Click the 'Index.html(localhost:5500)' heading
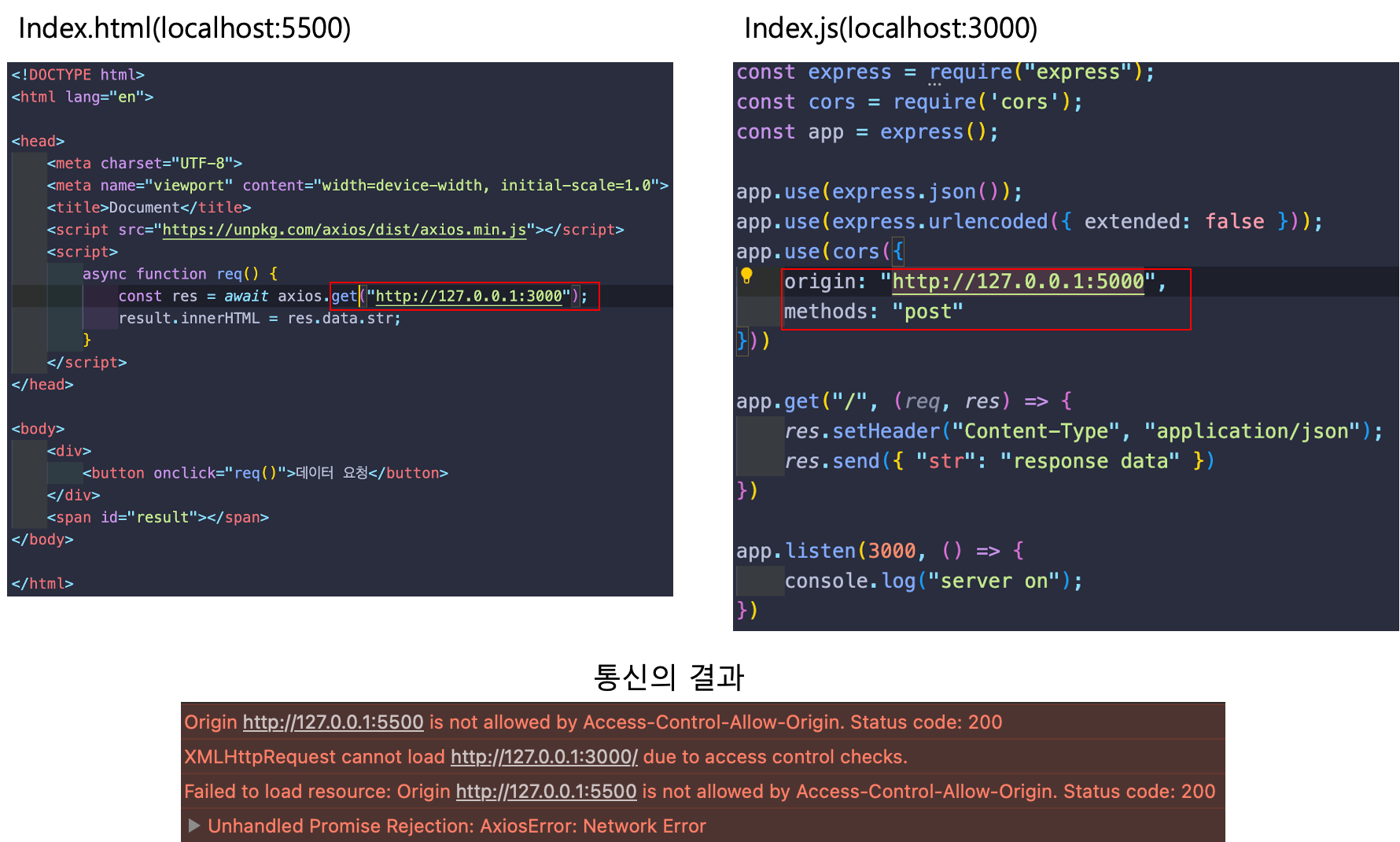The height and width of the screenshot is (842, 1400). point(185,28)
